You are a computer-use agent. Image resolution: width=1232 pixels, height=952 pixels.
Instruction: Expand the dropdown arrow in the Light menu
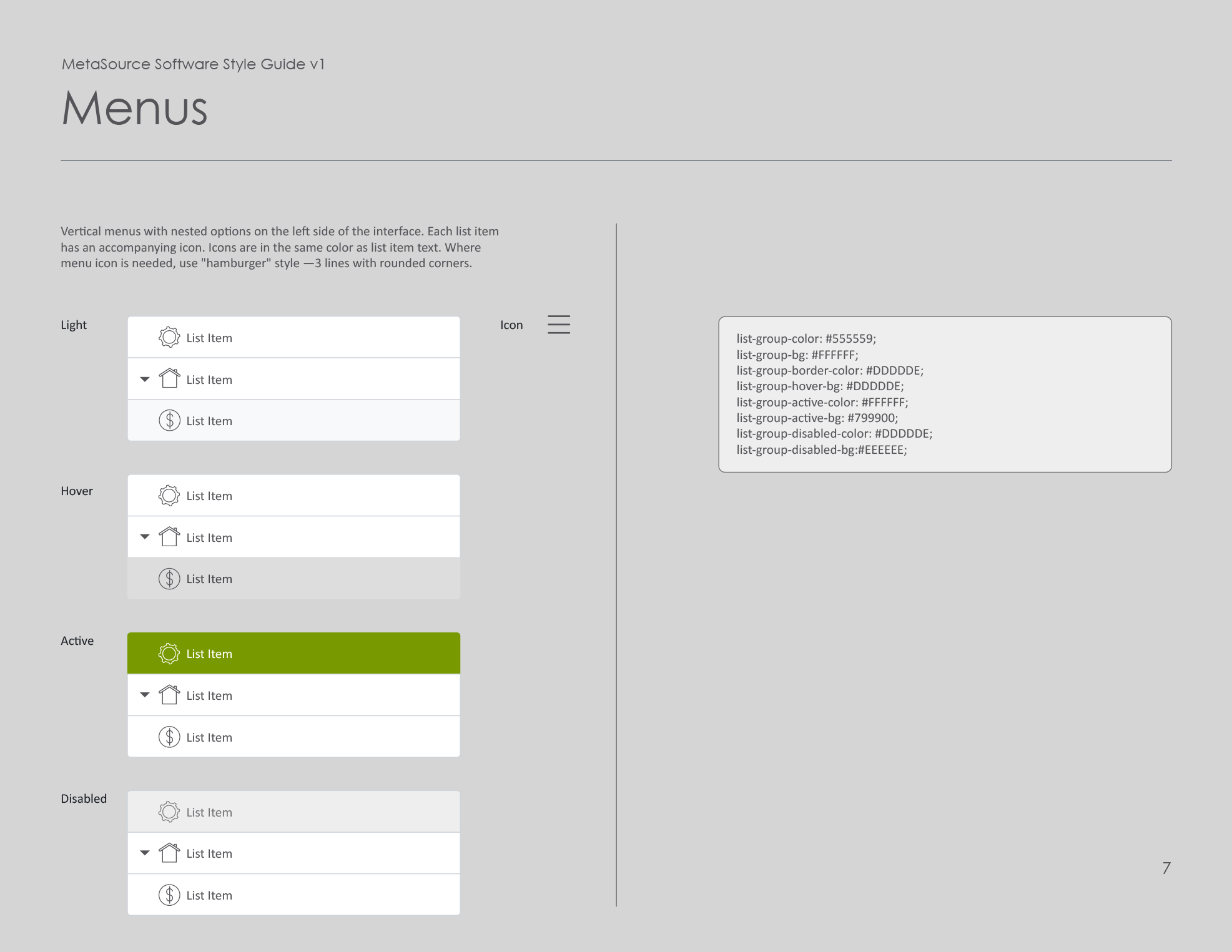point(144,379)
